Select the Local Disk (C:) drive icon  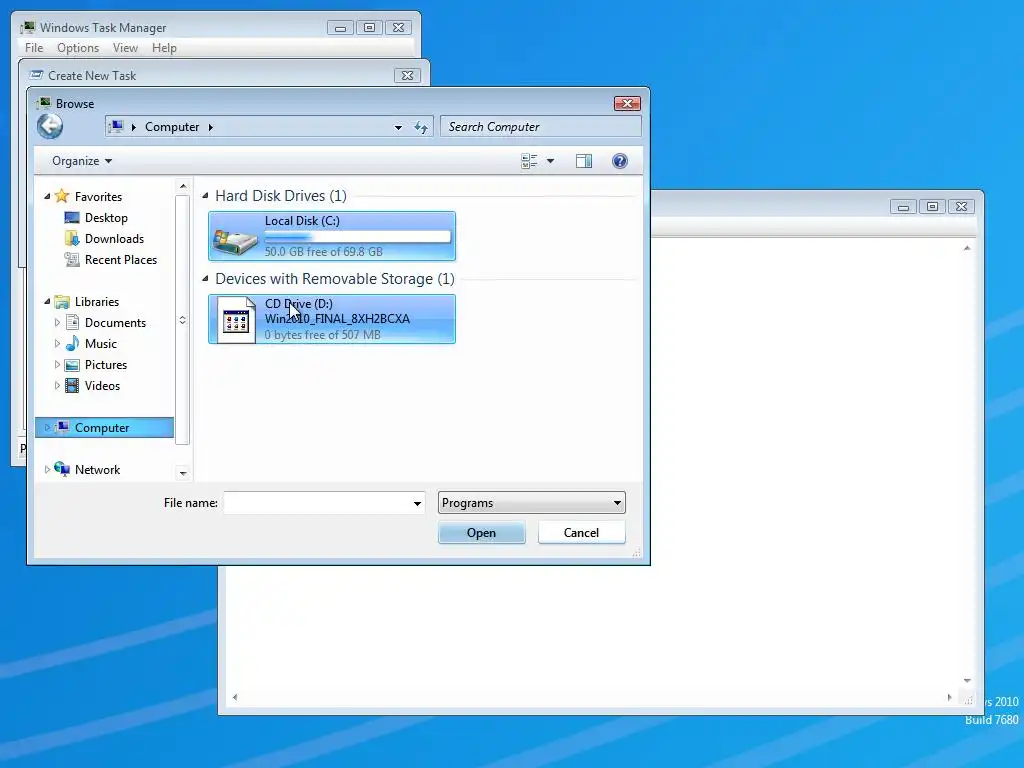[234, 241]
